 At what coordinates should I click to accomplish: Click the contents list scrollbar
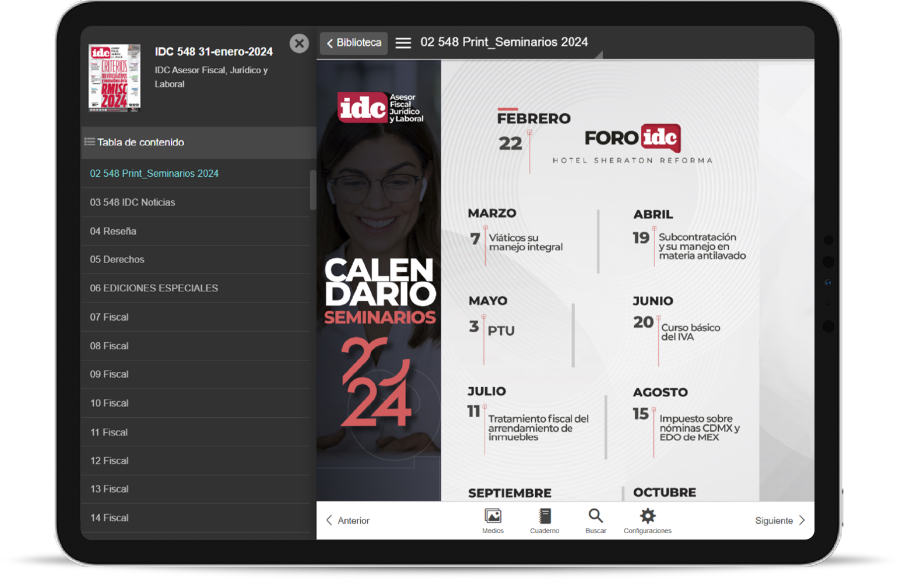point(313,190)
